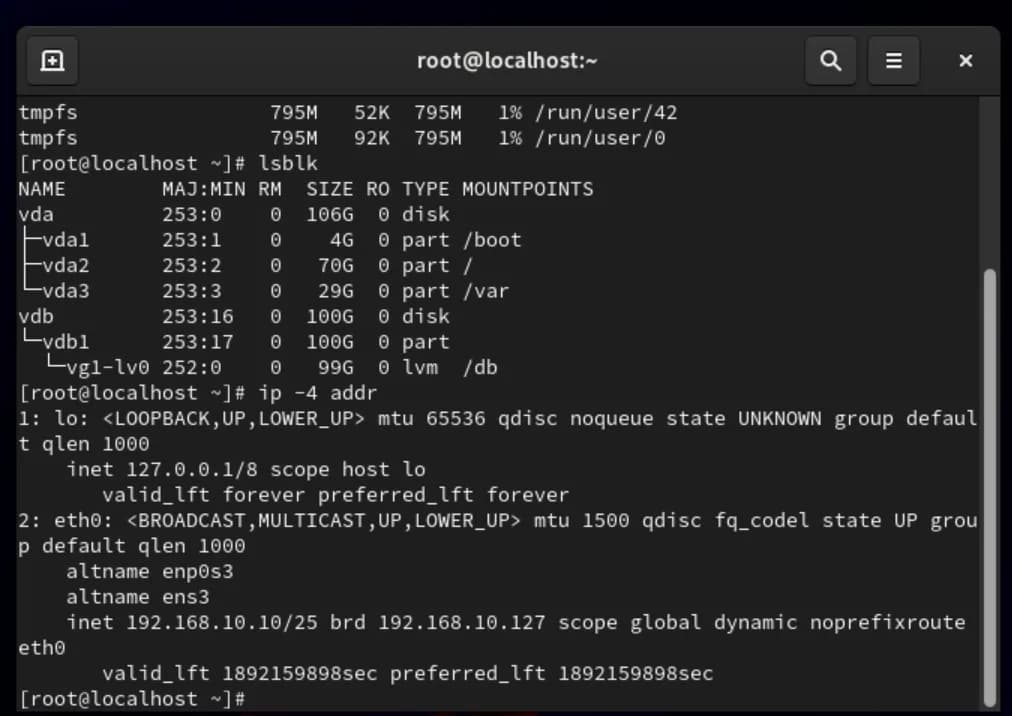Screen dimensions: 1012x716
Task: Click the terminal vertical scrollbar
Action: point(989,487)
